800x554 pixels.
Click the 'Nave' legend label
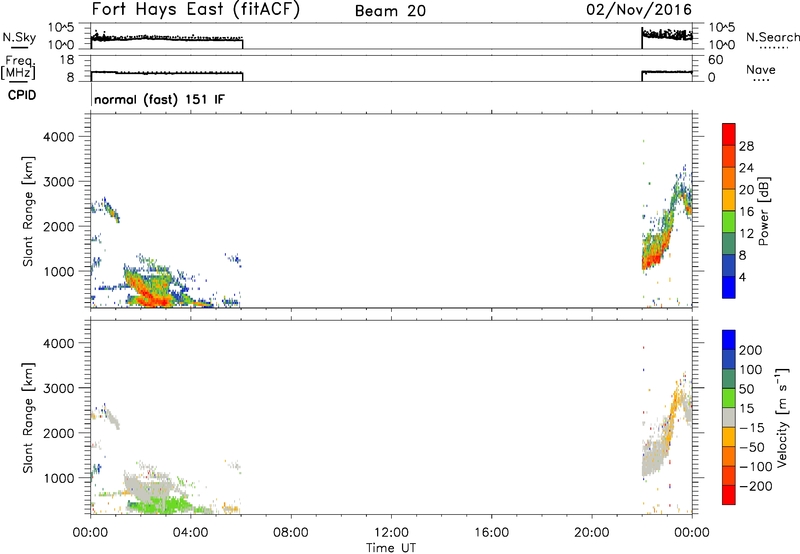point(760,70)
